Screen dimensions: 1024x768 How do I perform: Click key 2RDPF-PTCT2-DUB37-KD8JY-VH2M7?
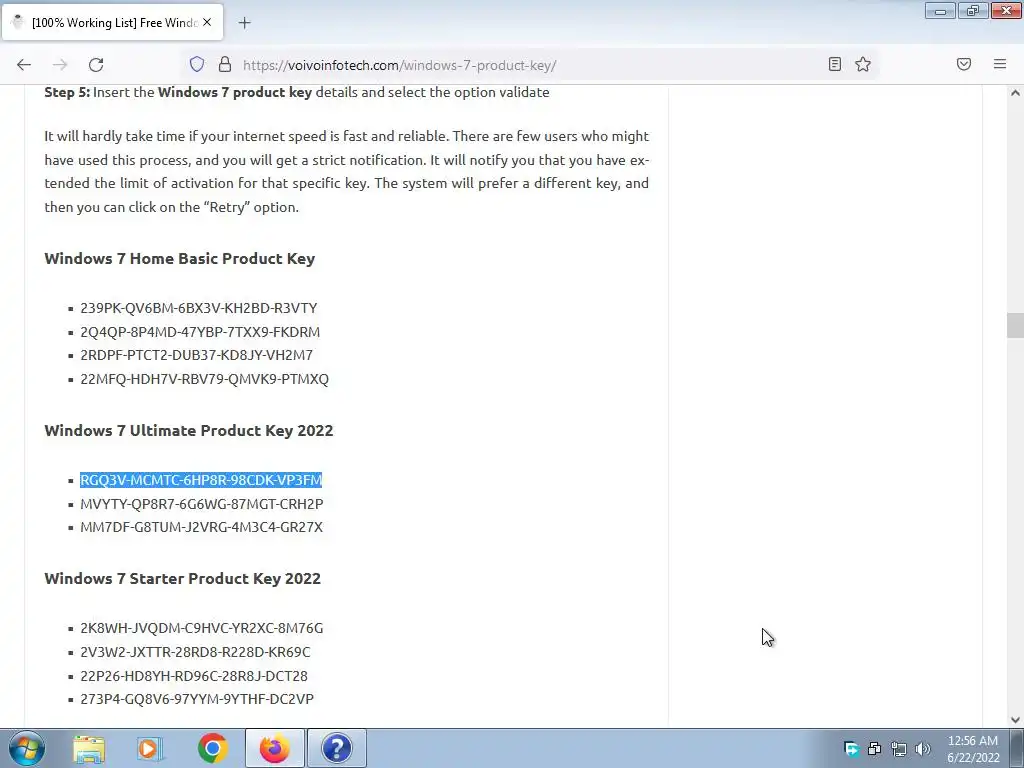pos(197,355)
